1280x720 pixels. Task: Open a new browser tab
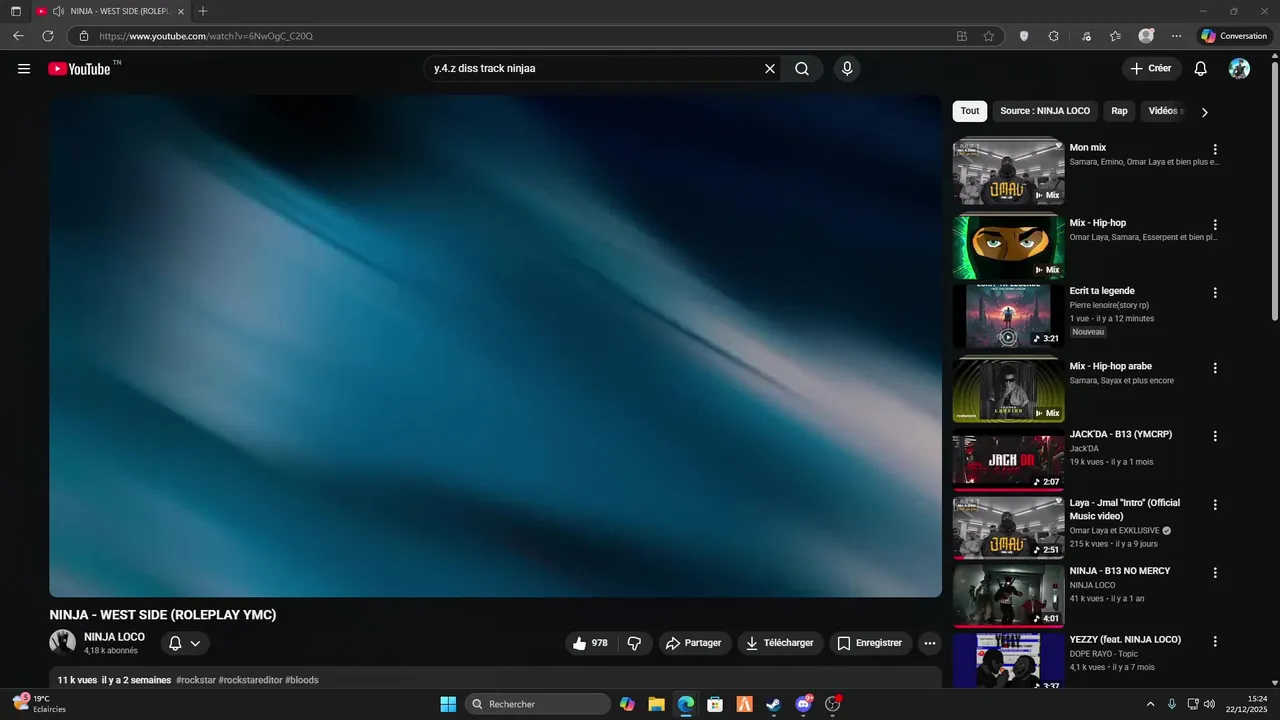click(x=203, y=11)
